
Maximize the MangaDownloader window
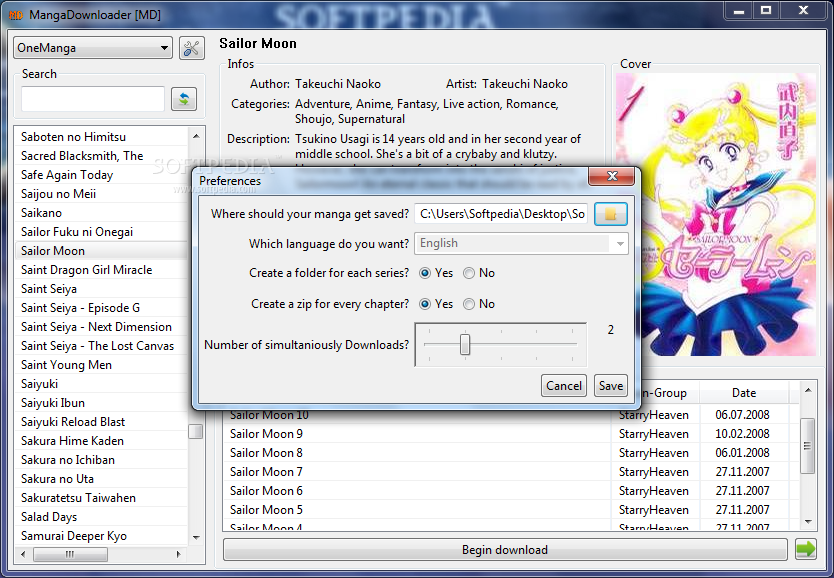pyautogui.click(x=766, y=10)
